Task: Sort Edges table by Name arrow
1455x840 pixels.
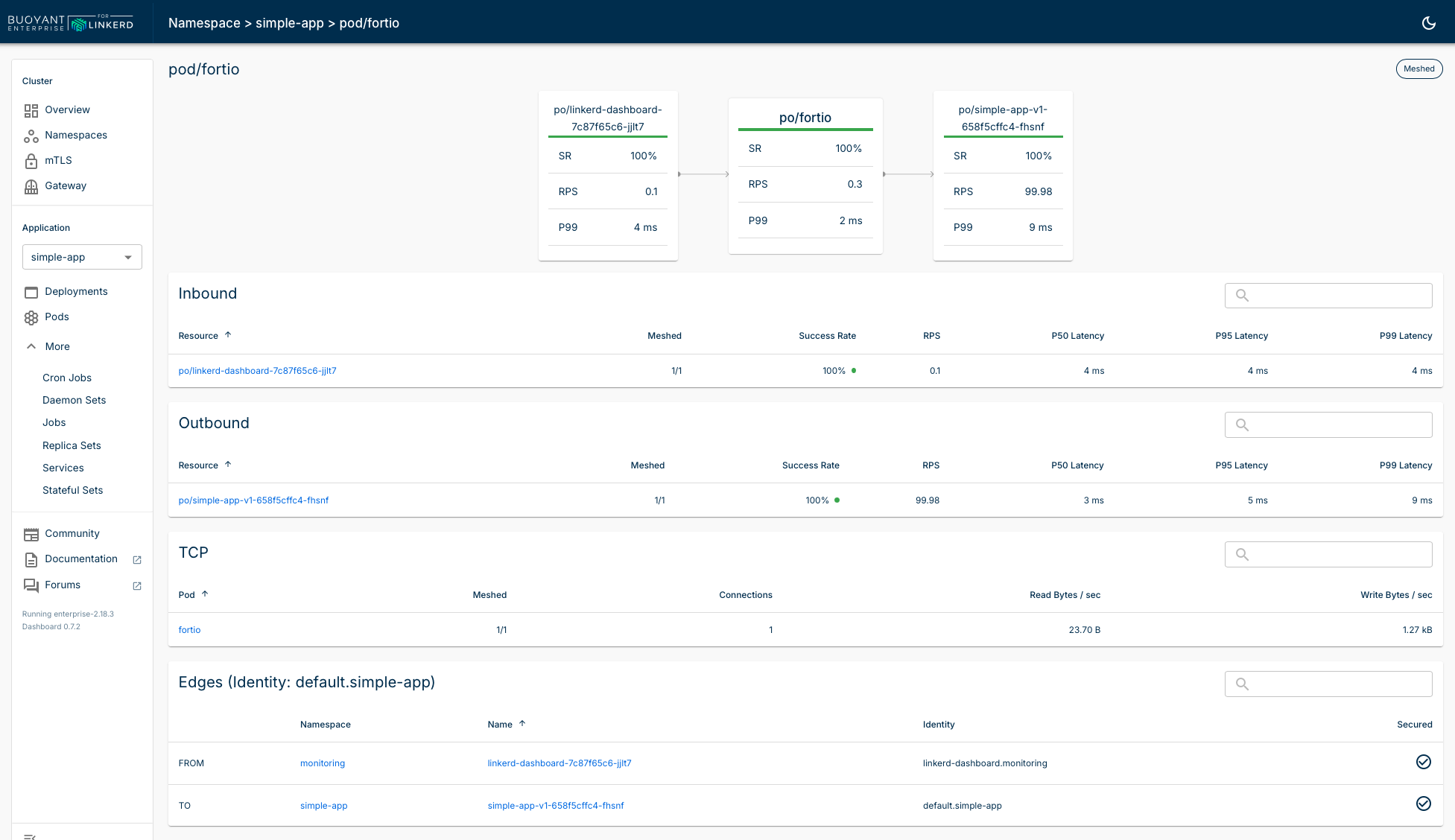Action: tap(522, 724)
